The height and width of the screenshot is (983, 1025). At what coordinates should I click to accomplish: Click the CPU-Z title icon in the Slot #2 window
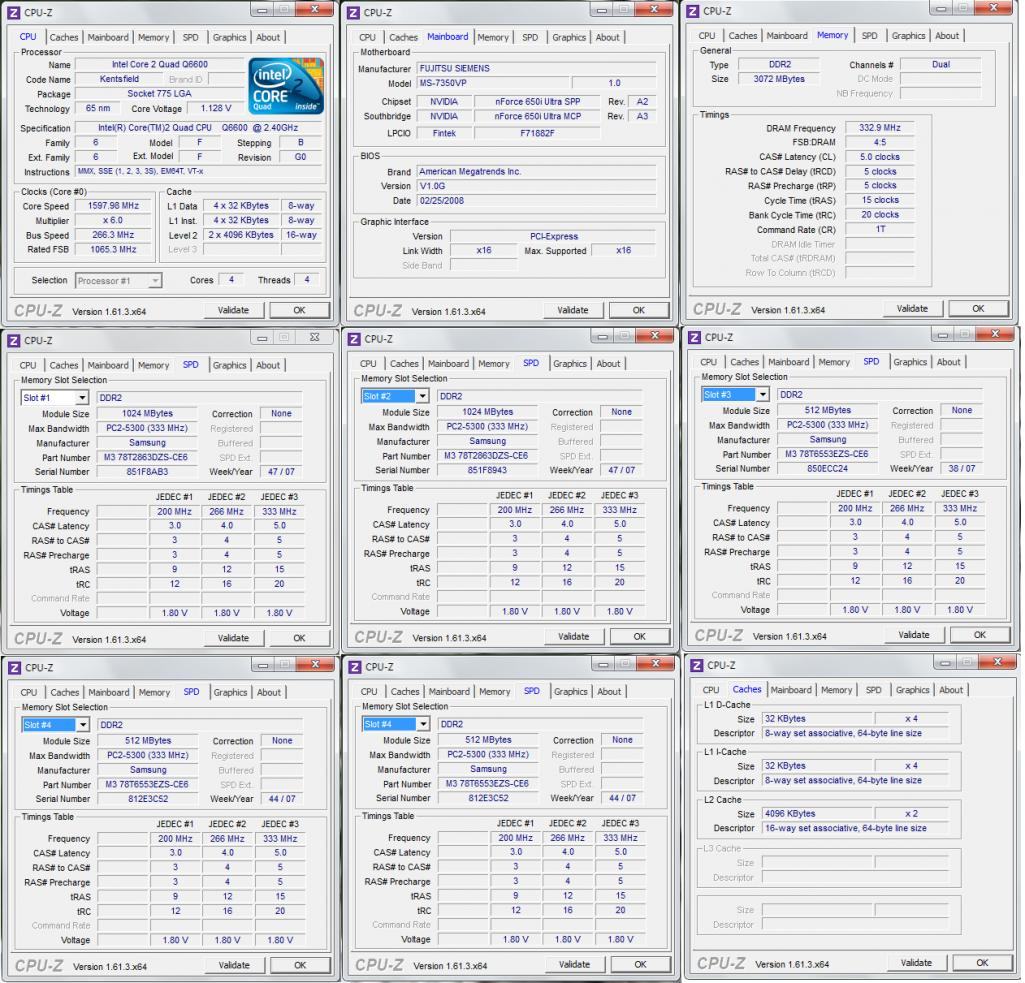pyautogui.click(x=354, y=339)
